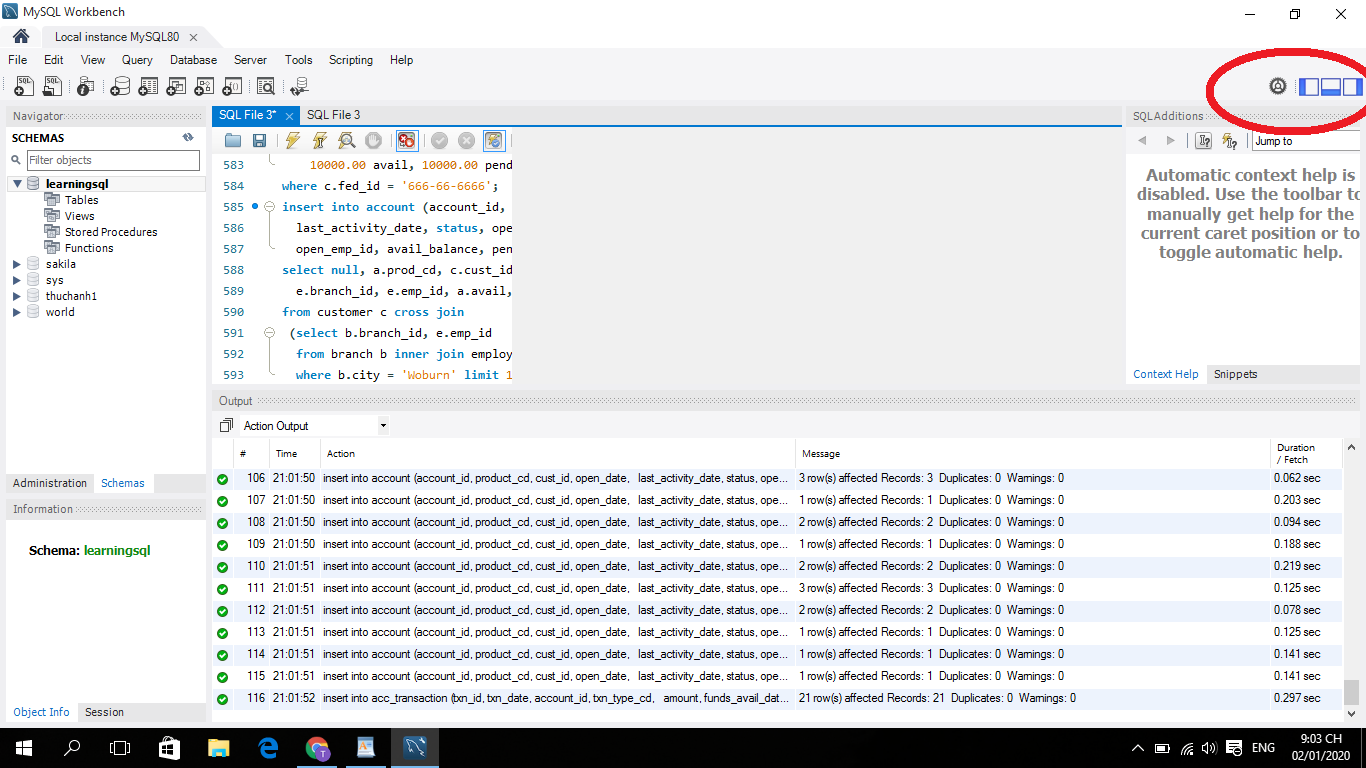Toggle breakpoint marker on line 585
The image size is (1366, 768).
pos(255,207)
